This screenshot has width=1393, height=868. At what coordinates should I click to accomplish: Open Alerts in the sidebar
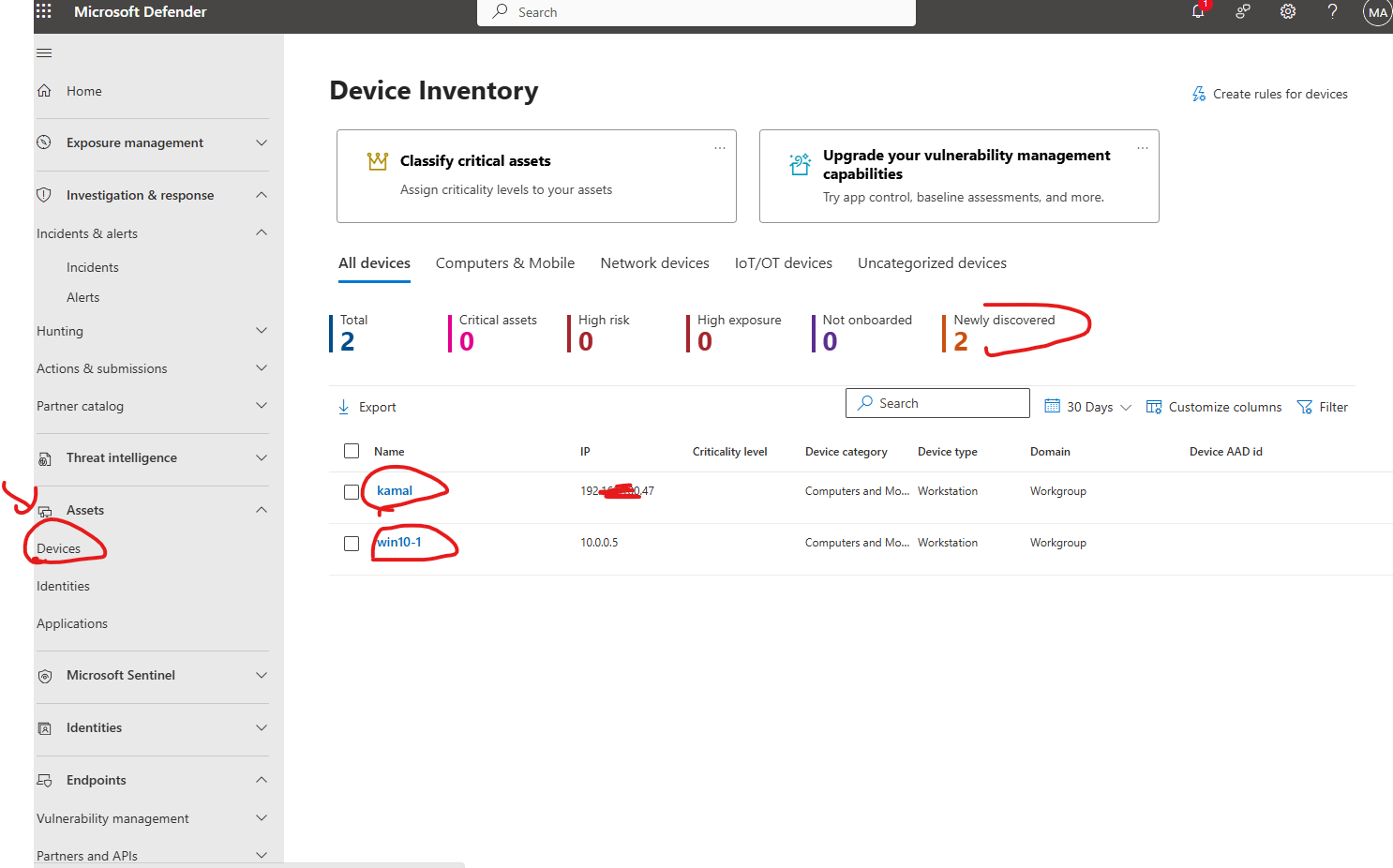tap(83, 297)
